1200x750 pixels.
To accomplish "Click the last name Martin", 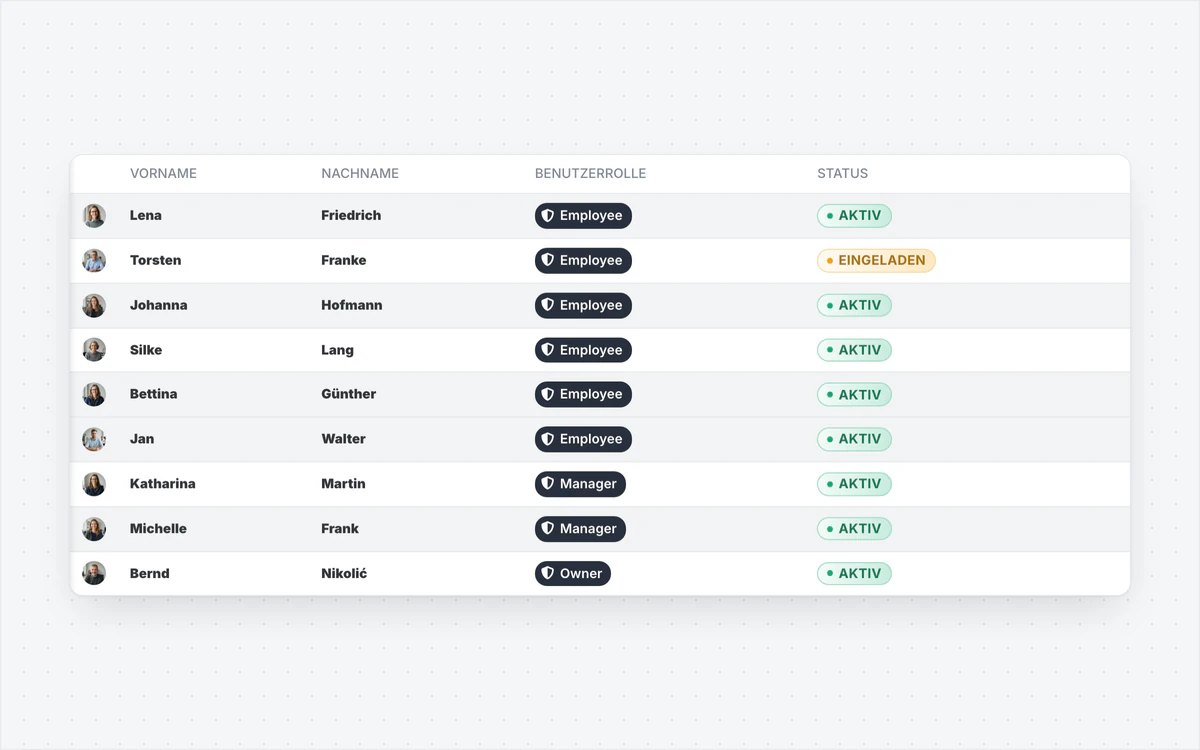I will (343, 484).
